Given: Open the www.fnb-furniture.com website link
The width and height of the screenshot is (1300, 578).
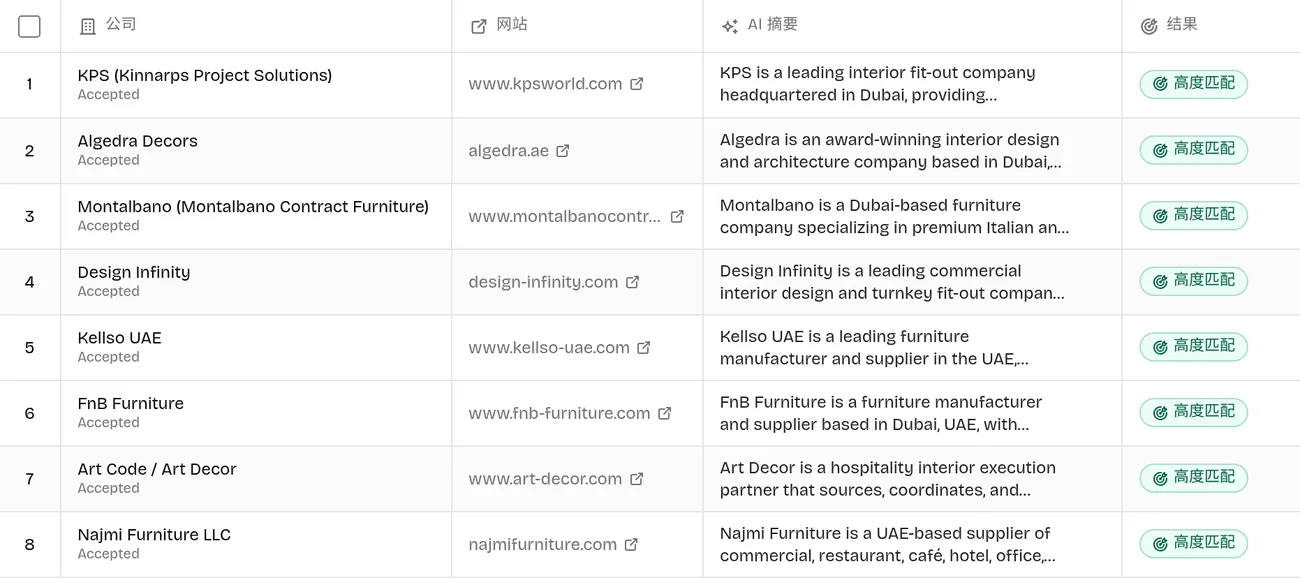Looking at the screenshot, I should pyautogui.click(x=559, y=413).
